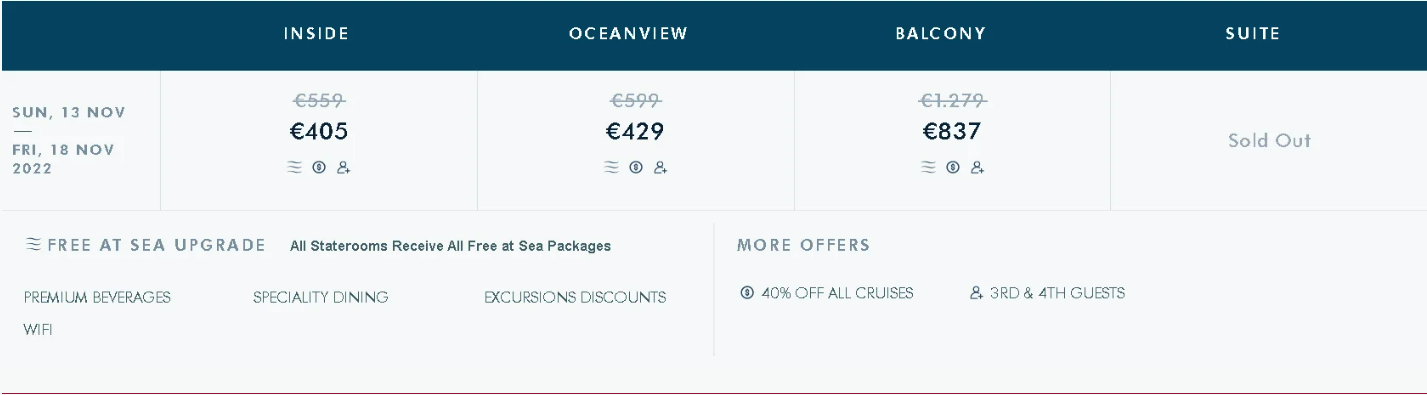Open the 3rd & 4th Guests offer

click(x=1047, y=293)
